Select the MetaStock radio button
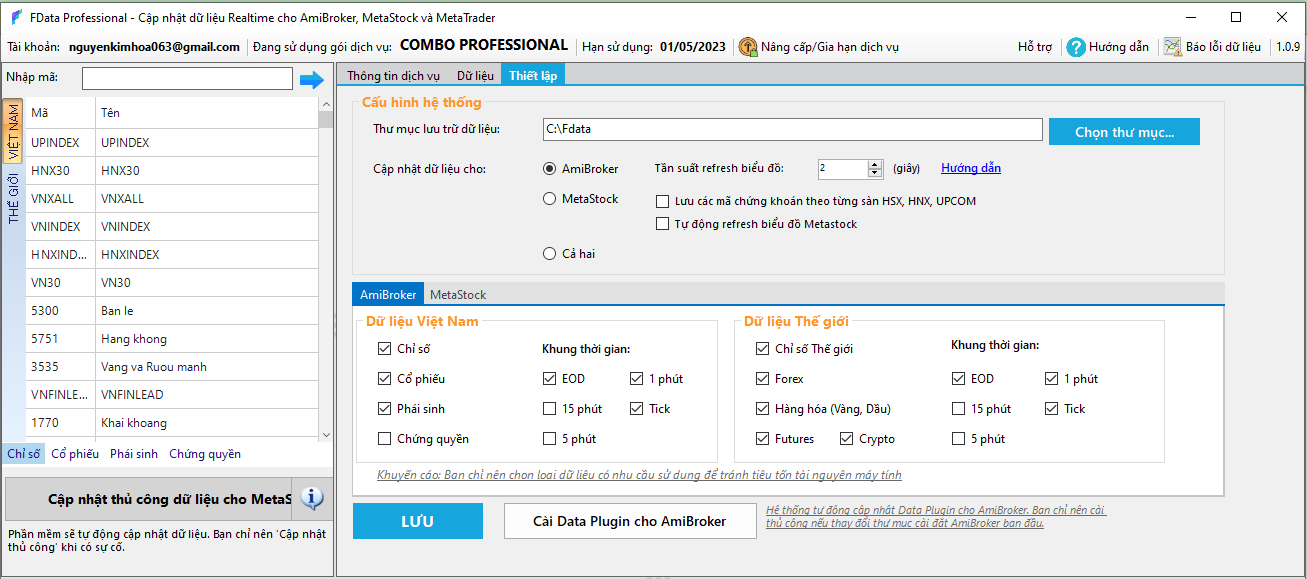 tap(549, 199)
